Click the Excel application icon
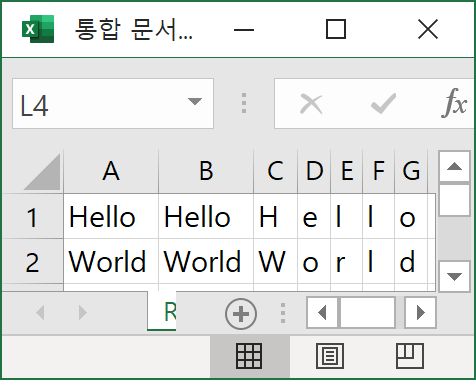 [38, 29]
